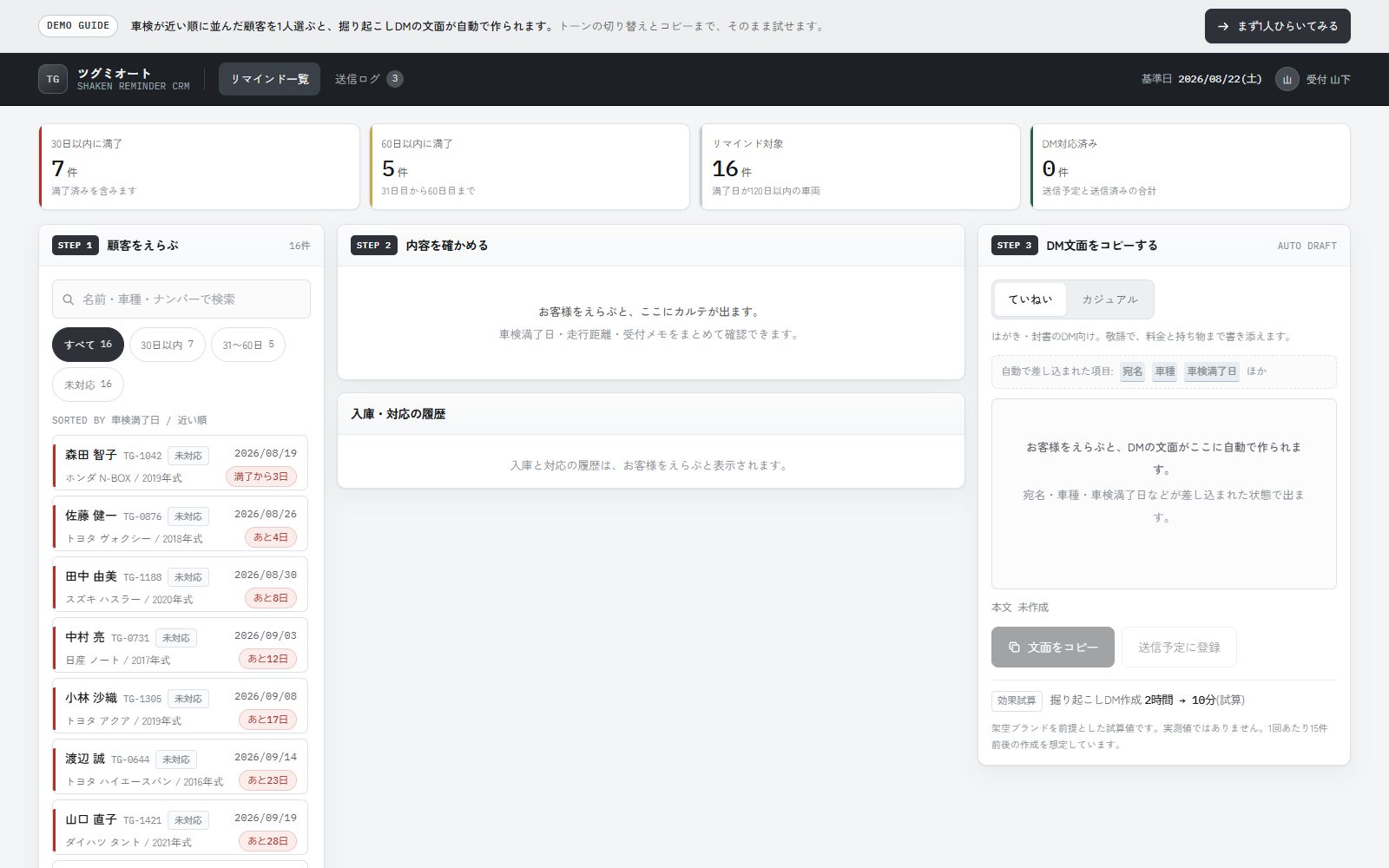Click the 車種 merge field tag
Viewport: 1389px width, 868px height.
(1165, 372)
